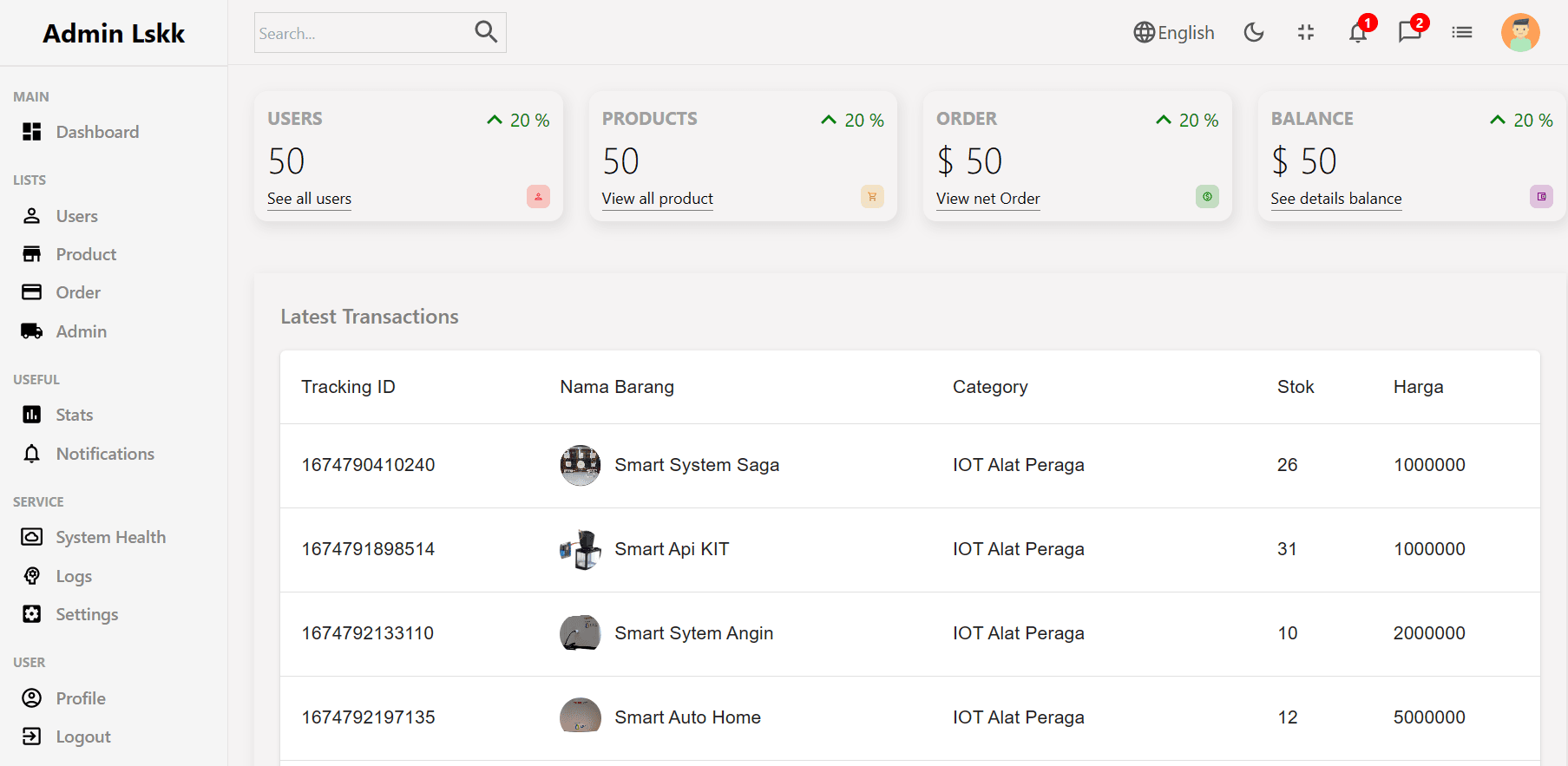Click the search magnifier icon
The width and height of the screenshot is (1568, 766).
coord(486,32)
